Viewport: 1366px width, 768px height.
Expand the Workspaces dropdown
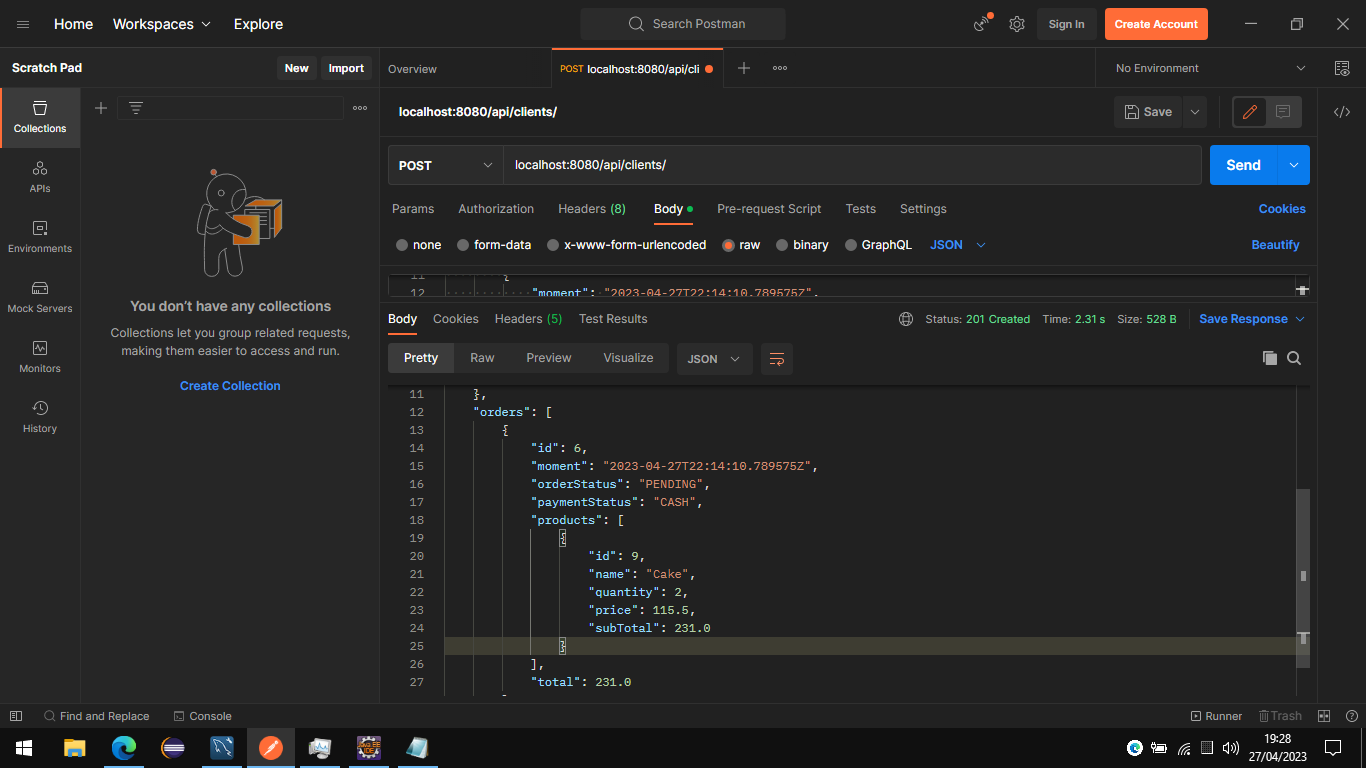tap(162, 24)
